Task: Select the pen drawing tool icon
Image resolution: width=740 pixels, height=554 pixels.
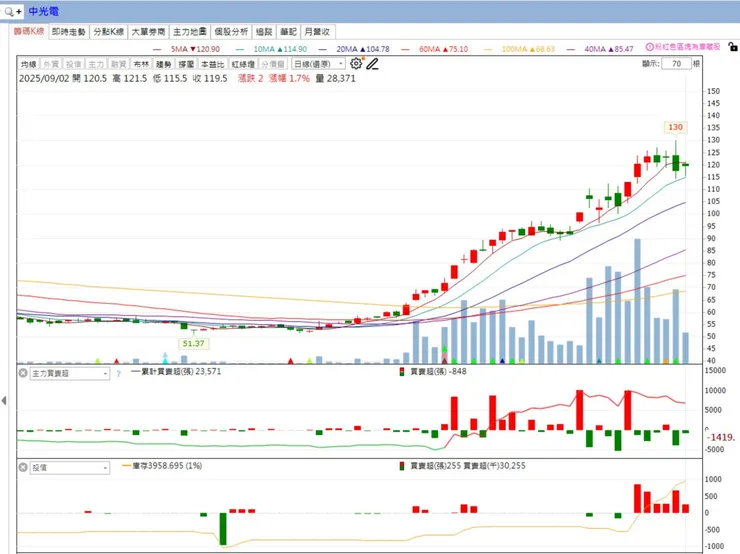Action: click(372, 64)
